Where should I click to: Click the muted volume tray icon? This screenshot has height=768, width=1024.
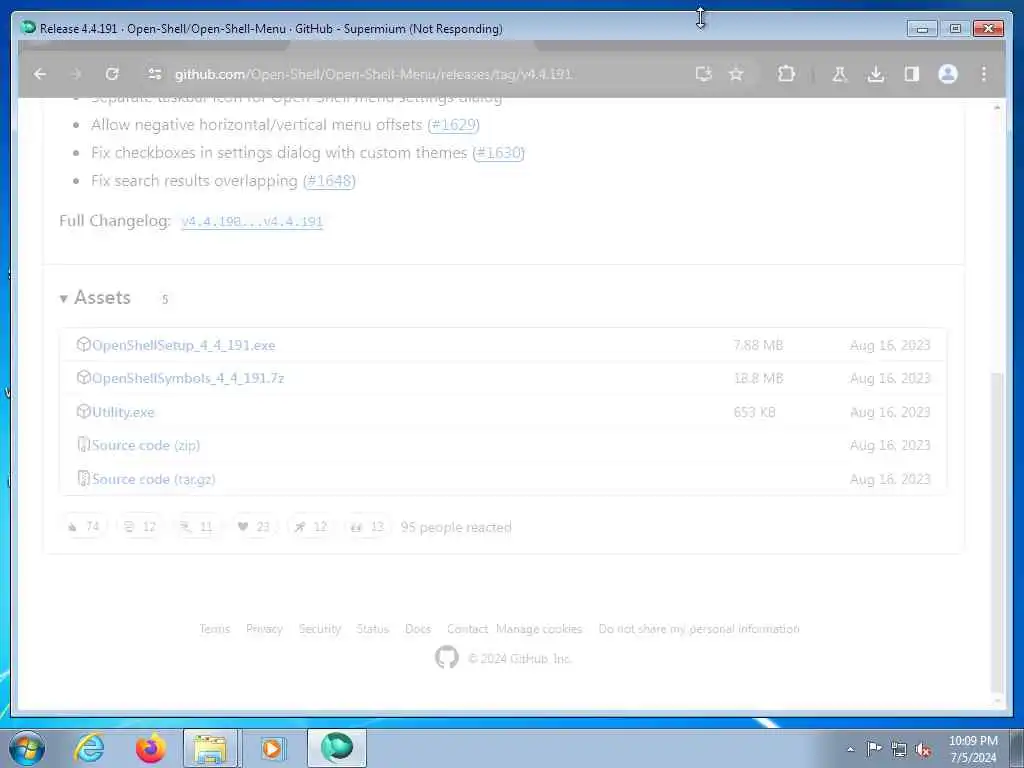tap(923, 750)
